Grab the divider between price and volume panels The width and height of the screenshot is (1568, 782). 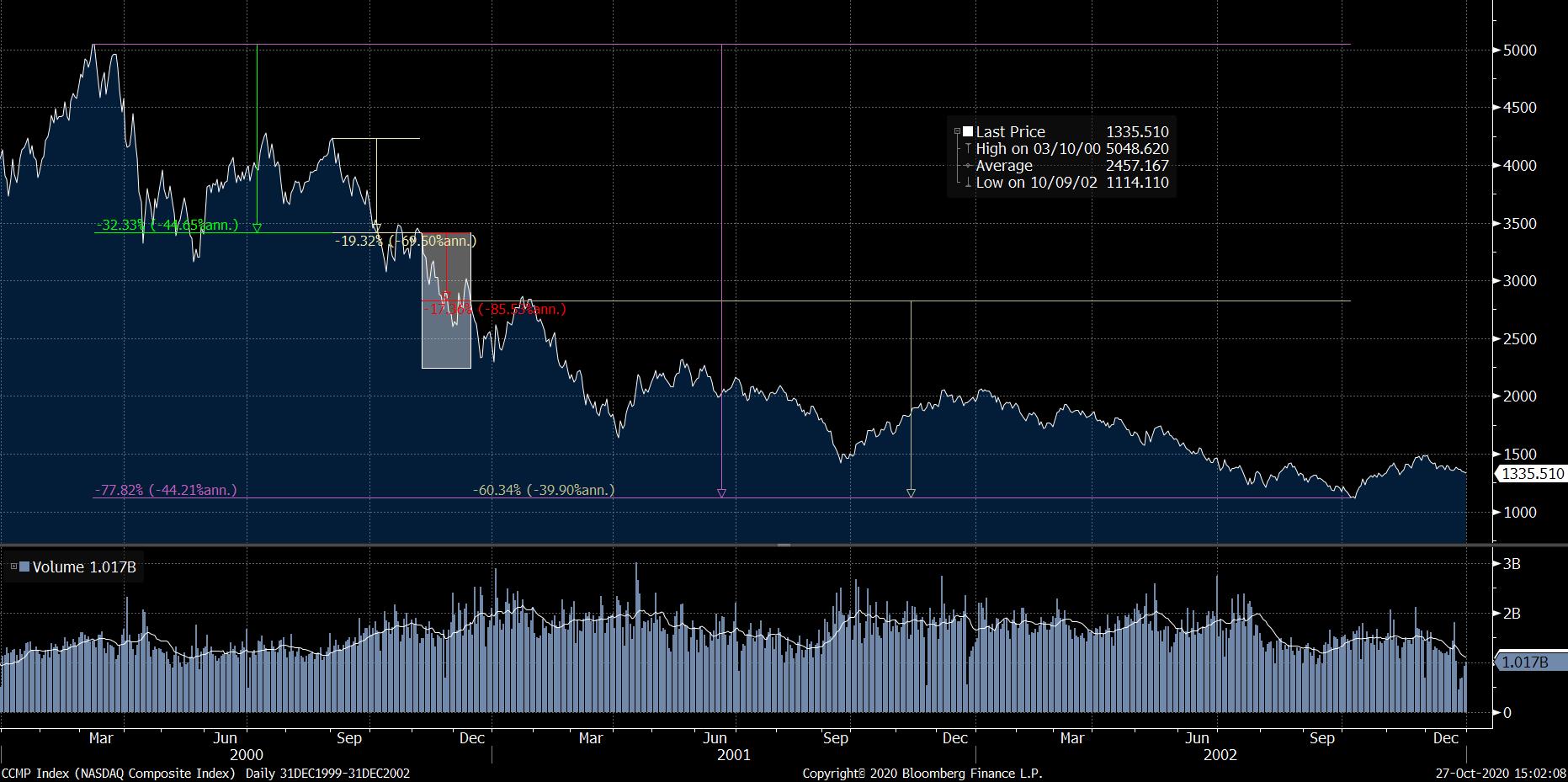click(x=784, y=545)
